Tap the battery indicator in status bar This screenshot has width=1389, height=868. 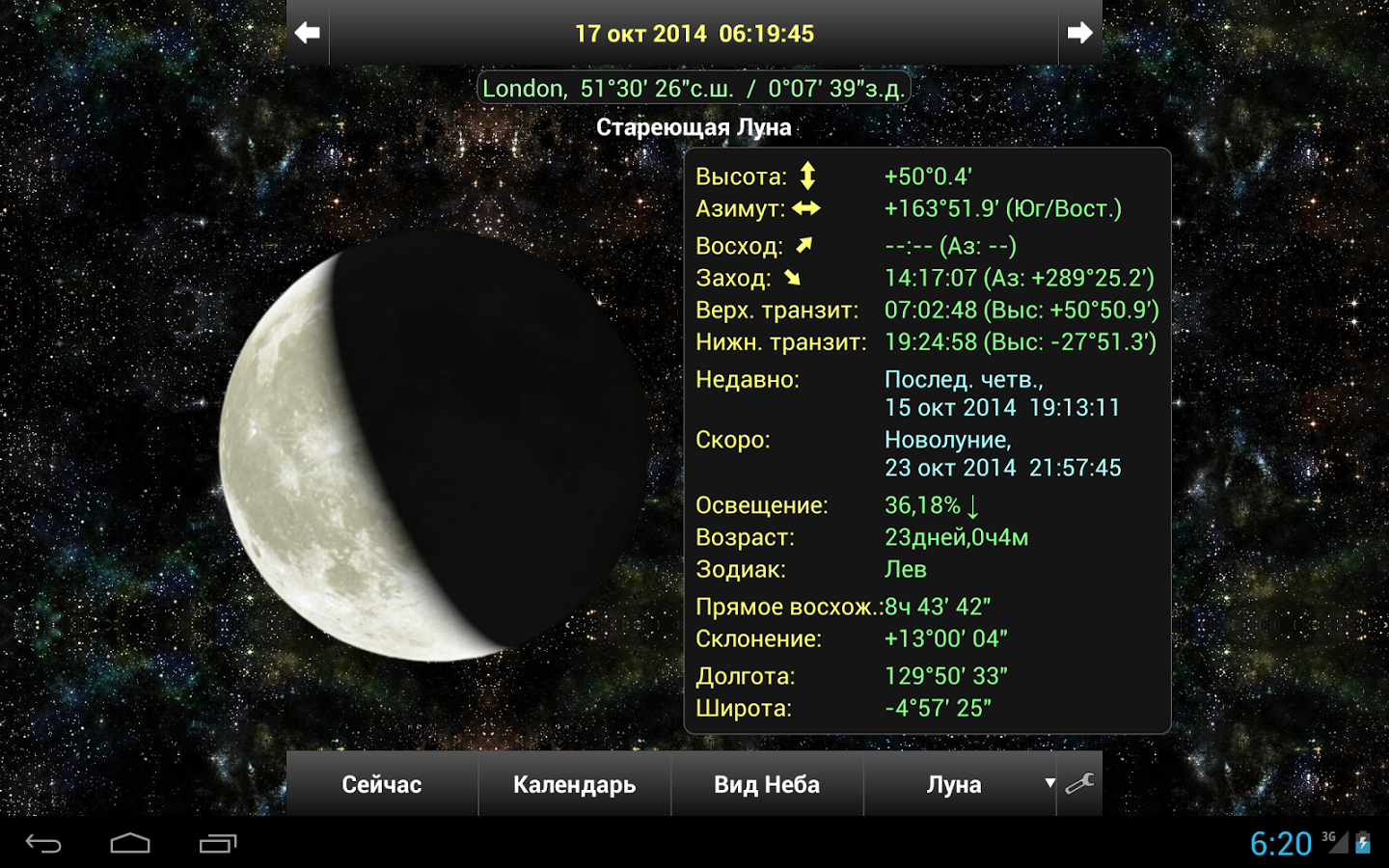click(1363, 843)
